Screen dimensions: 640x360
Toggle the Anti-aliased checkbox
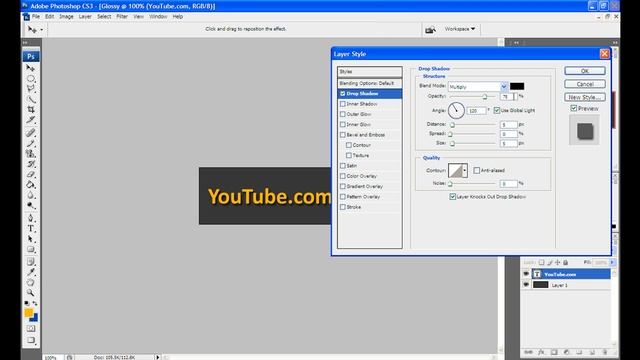pos(476,170)
